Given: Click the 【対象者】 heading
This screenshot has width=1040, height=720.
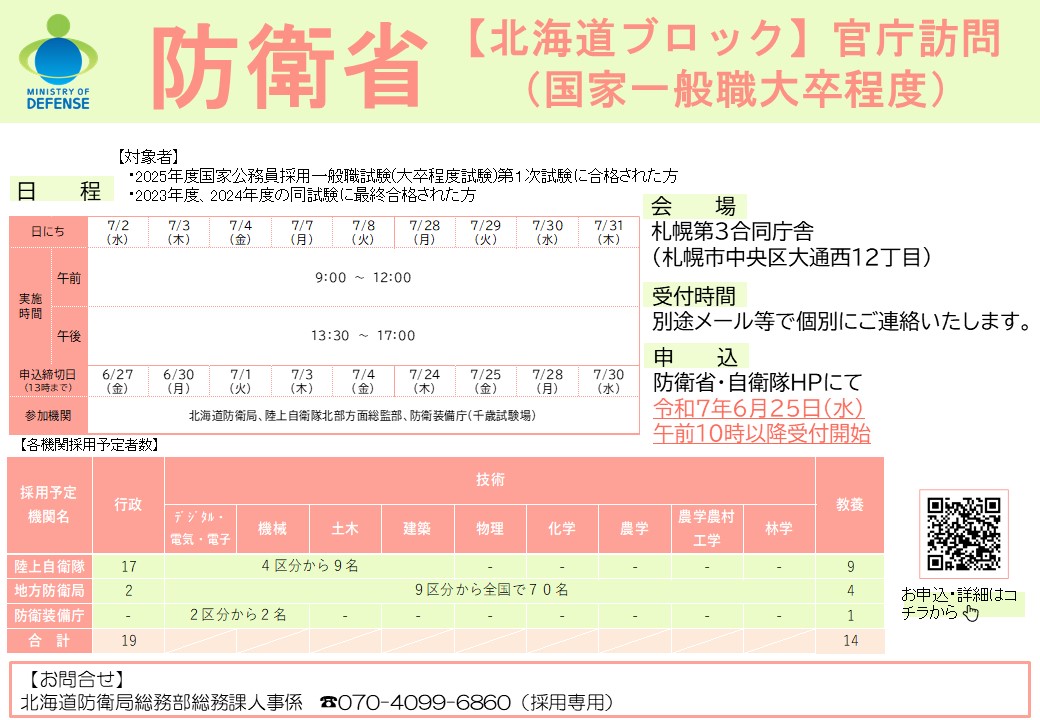Looking at the screenshot, I should pos(149,156).
